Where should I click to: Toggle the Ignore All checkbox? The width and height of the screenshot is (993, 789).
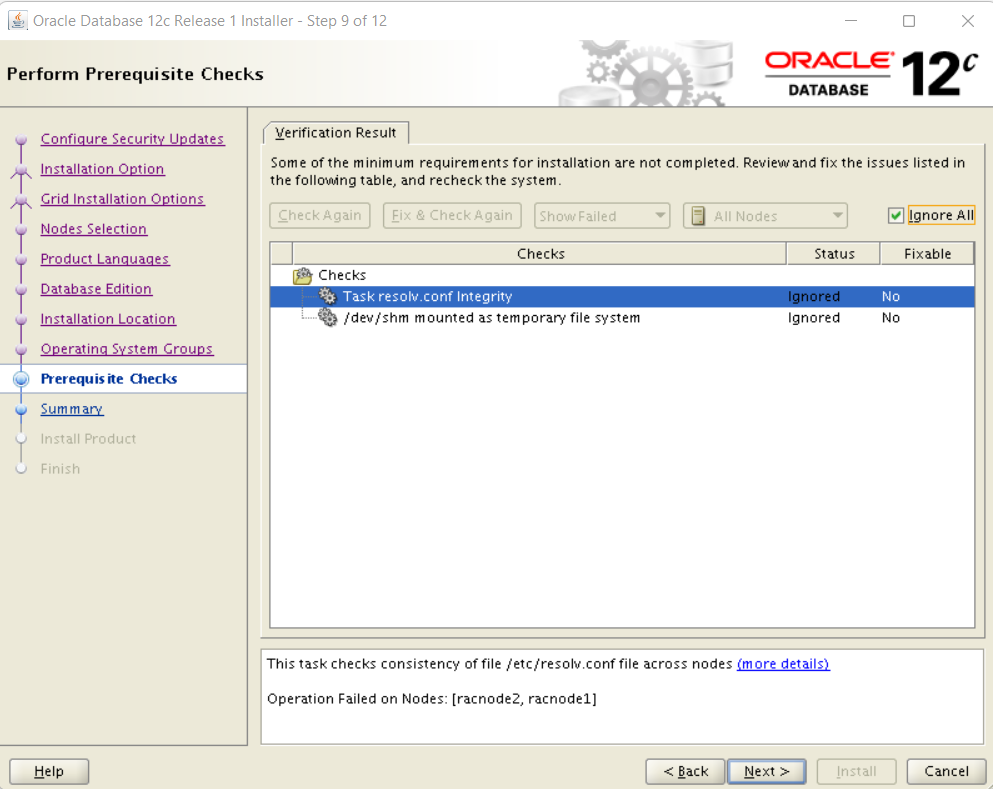click(x=895, y=216)
